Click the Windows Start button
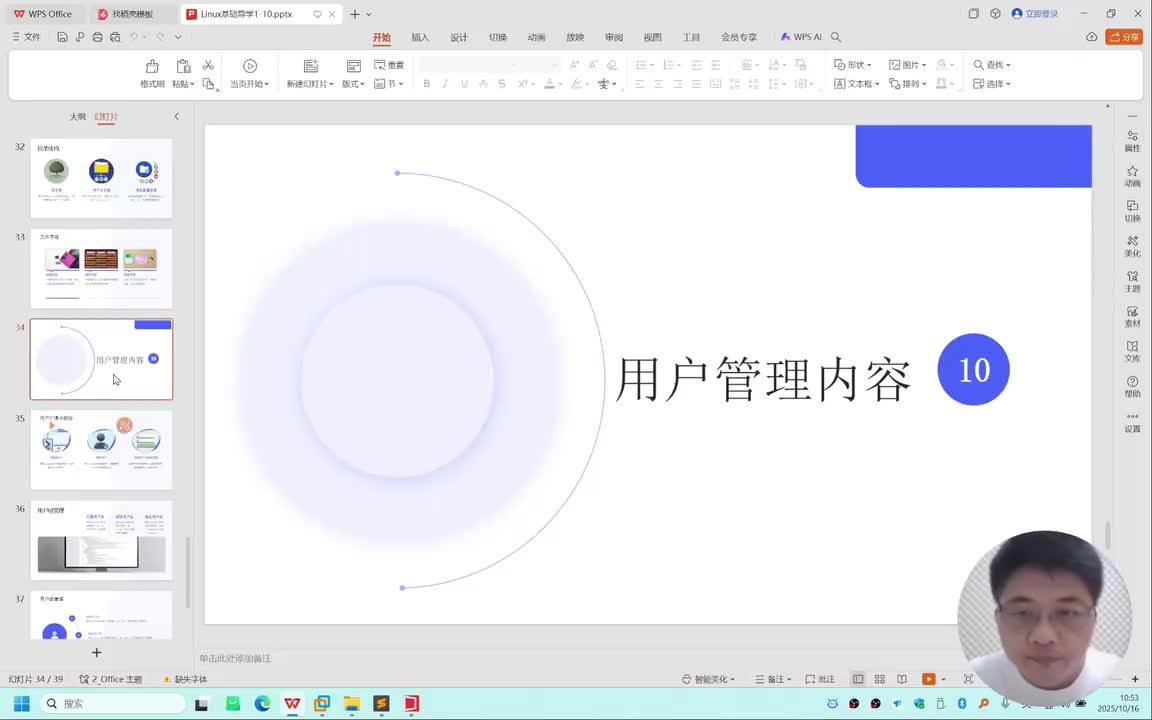Viewport: 1152px width, 720px height. (x=21, y=704)
